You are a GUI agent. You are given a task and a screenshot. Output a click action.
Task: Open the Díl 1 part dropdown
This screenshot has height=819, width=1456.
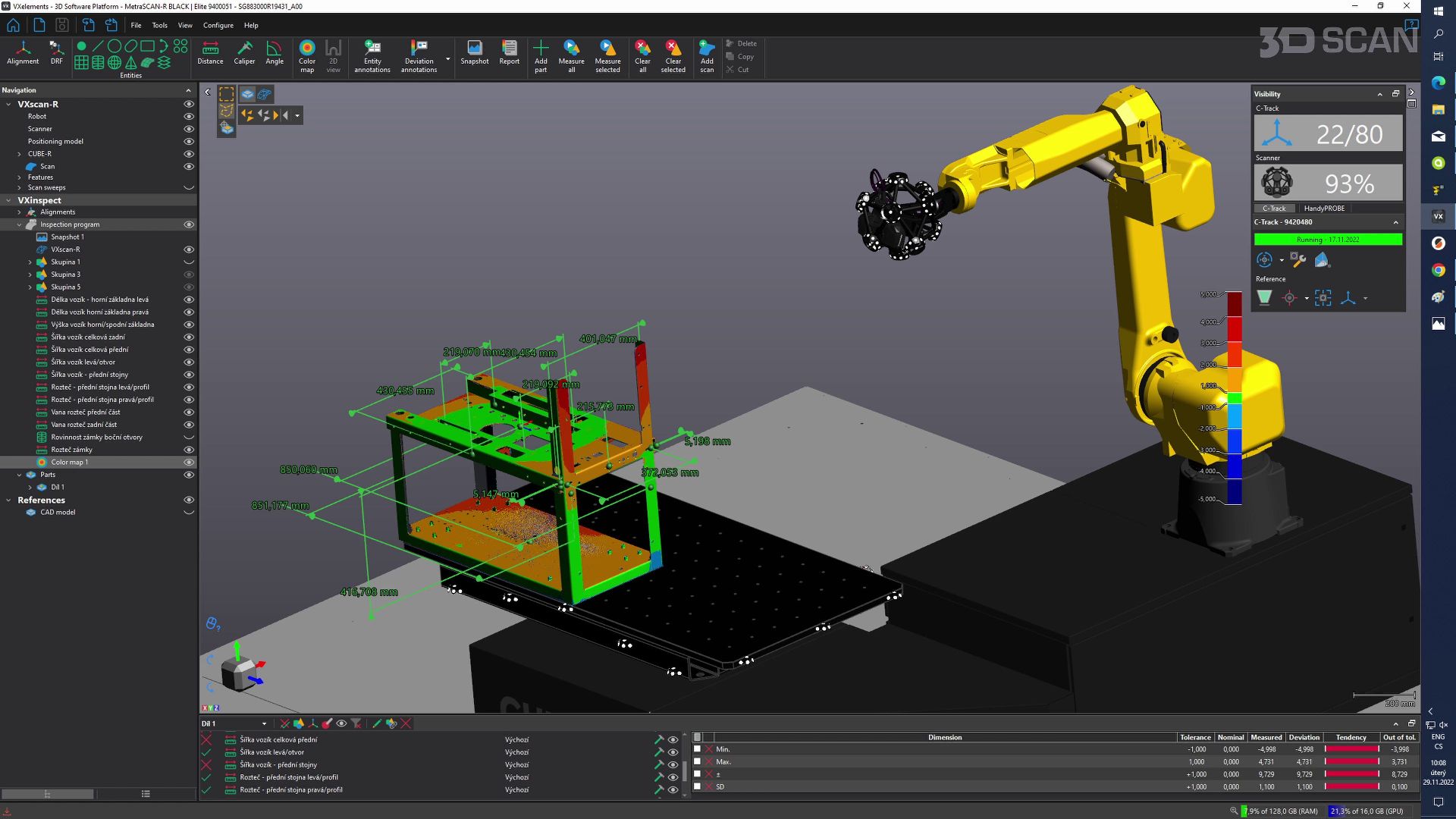pyautogui.click(x=264, y=724)
